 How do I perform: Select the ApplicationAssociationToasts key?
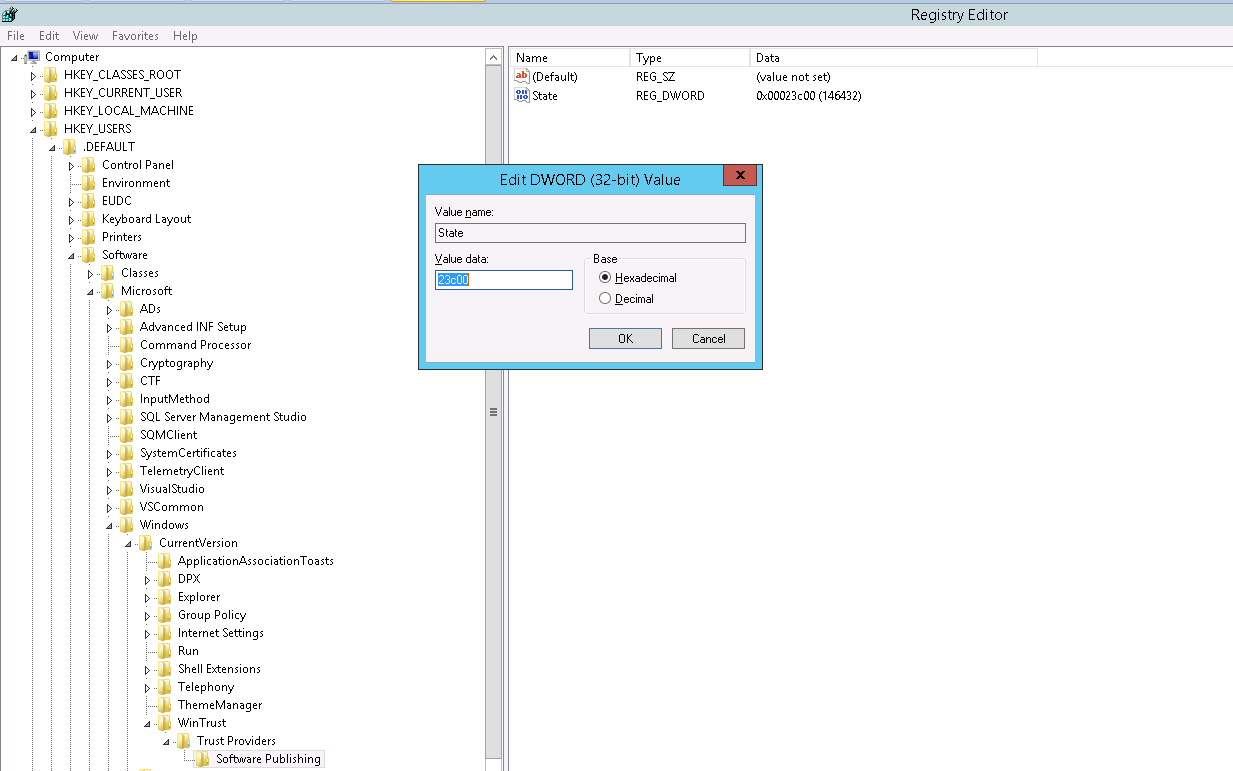tap(256, 561)
